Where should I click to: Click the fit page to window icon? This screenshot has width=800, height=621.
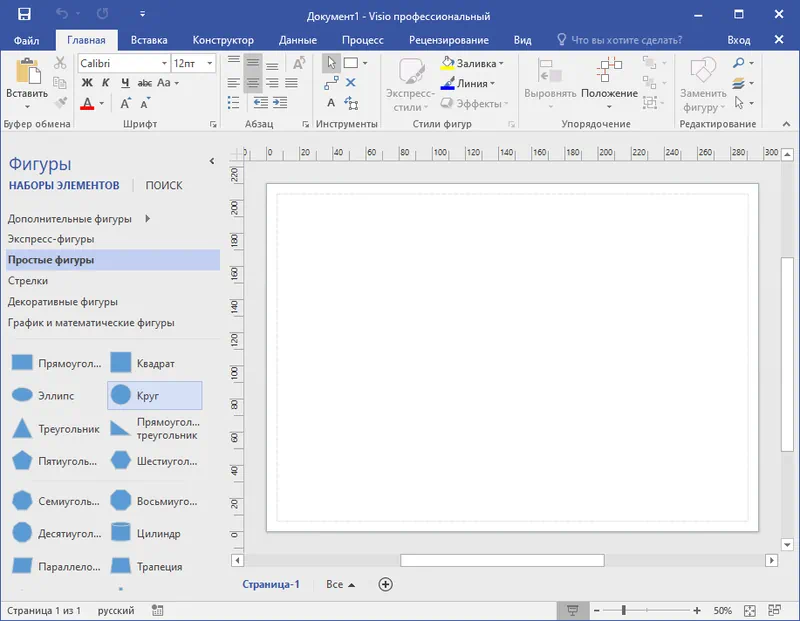(x=750, y=610)
